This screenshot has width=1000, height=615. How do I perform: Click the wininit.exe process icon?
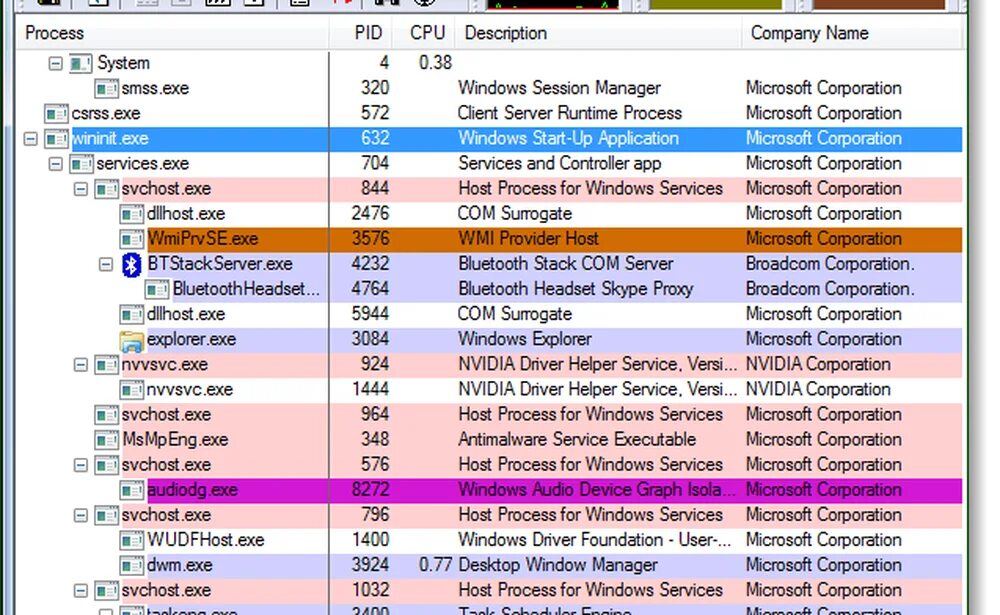(56, 138)
